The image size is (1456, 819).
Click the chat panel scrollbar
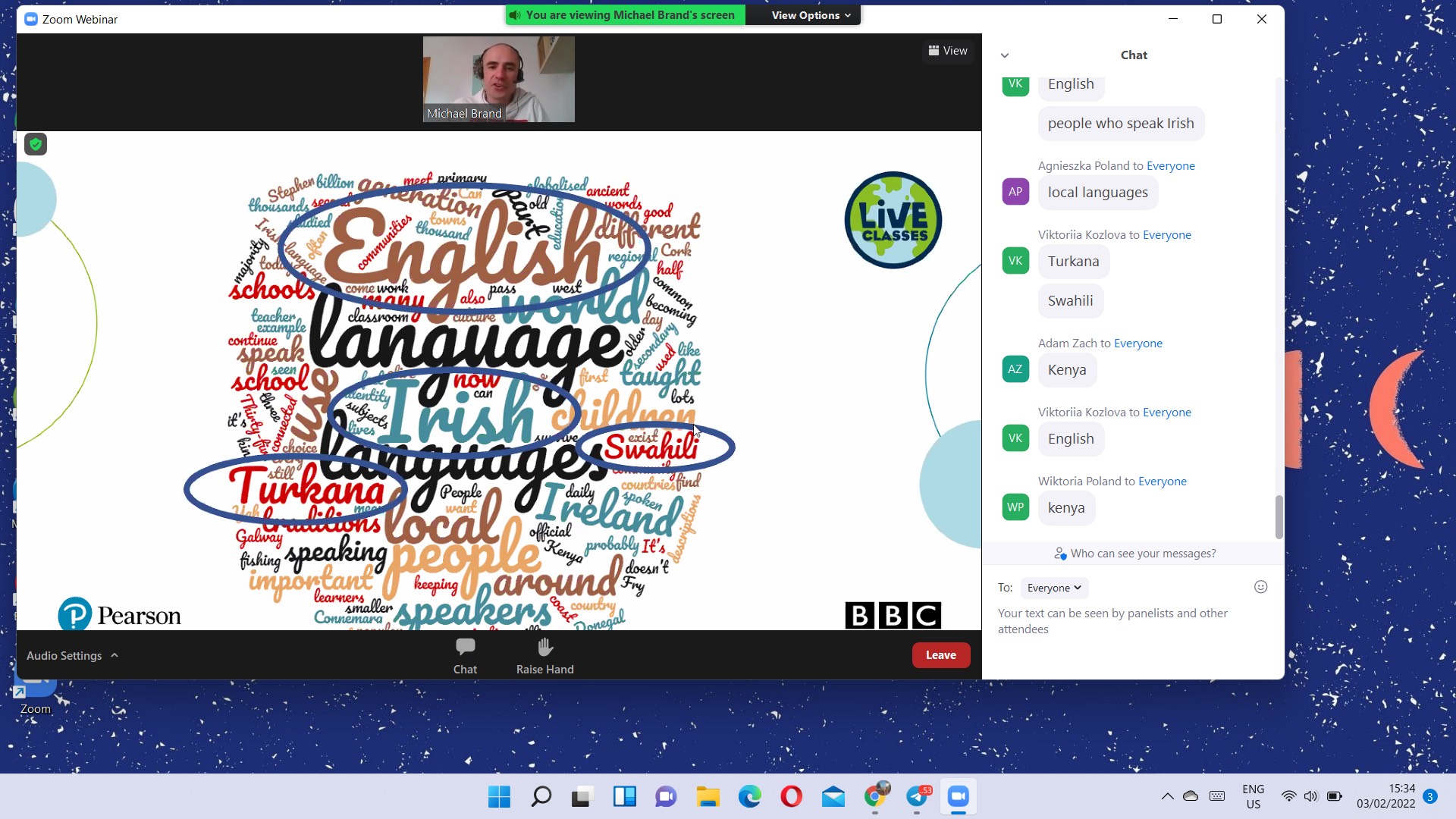click(x=1279, y=516)
